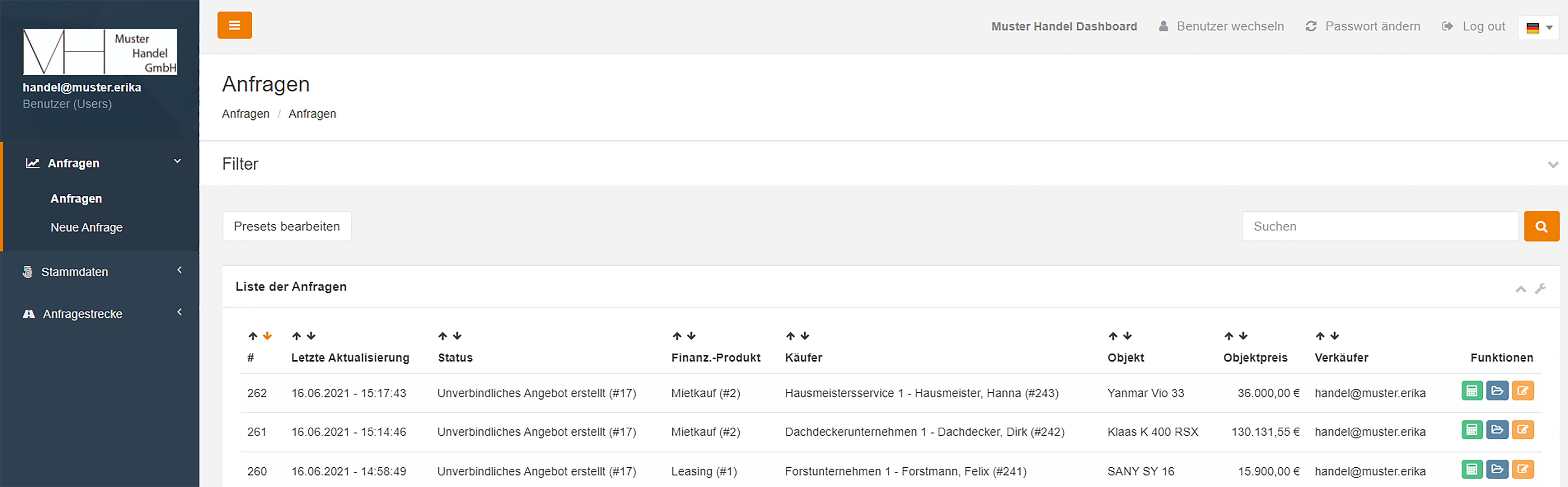
Task: Sort Letzte Aktualisierung descending
Action: [311, 335]
